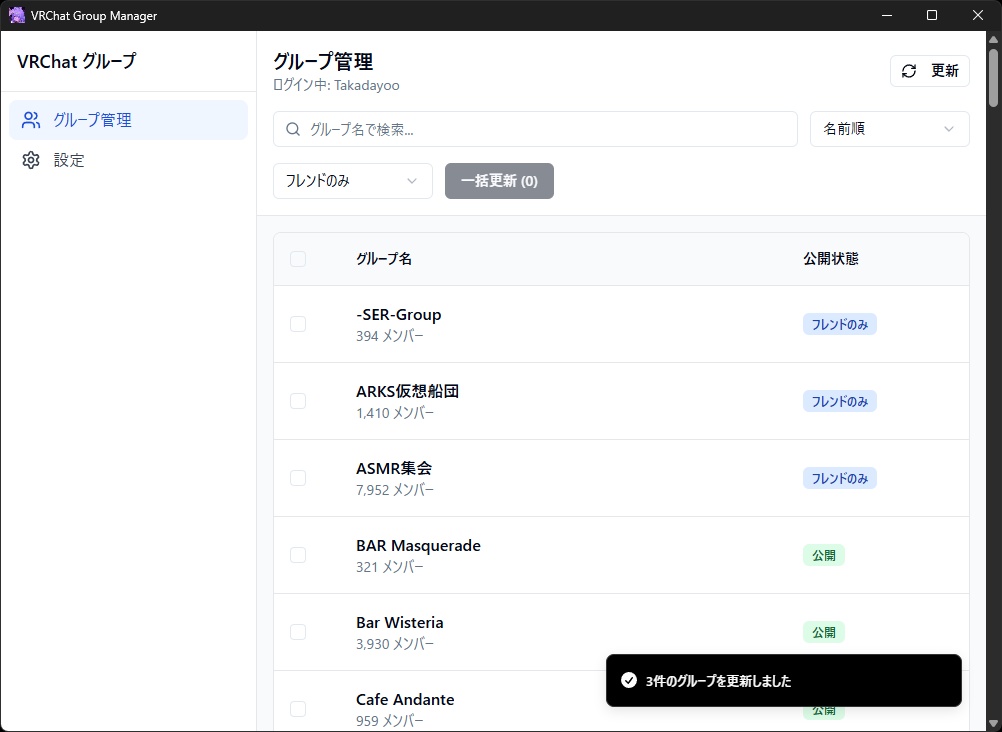The image size is (1002, 732).
Task: Click the 公開 badge for BAR Masquerade
Action: pos(823,555)
